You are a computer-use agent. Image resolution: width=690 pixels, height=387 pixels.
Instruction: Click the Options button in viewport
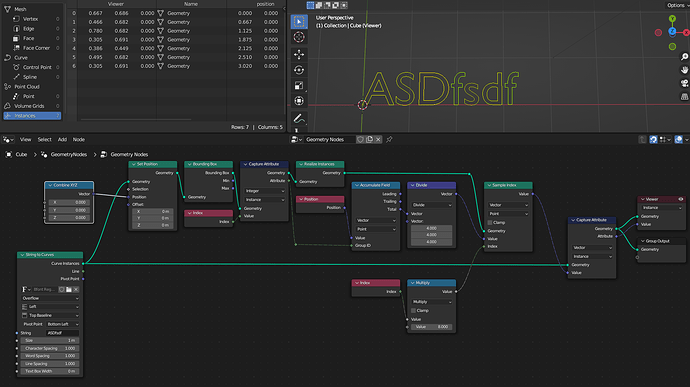(x=676, y=5)
